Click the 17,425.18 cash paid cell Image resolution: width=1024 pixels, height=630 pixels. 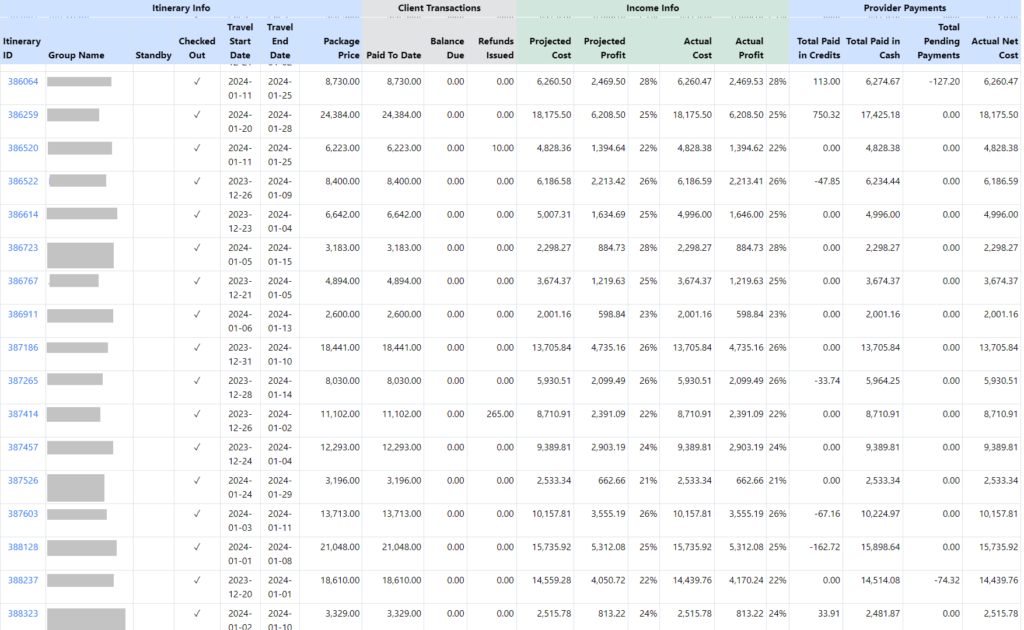click(880, 115)
